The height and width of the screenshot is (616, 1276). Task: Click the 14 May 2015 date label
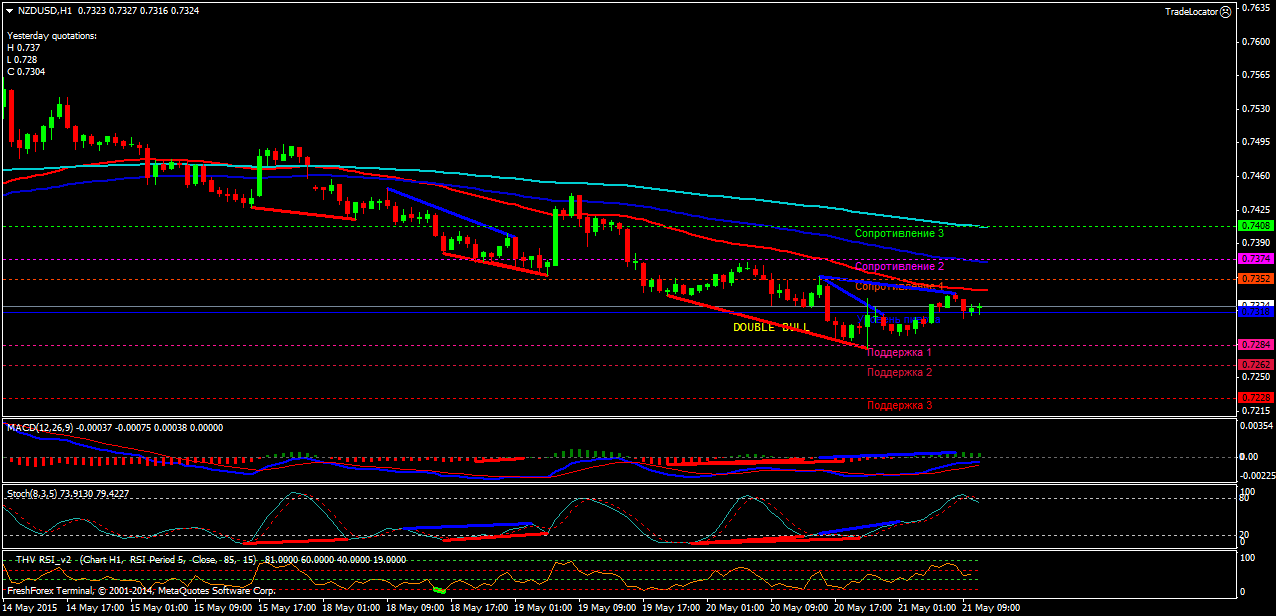31,607
